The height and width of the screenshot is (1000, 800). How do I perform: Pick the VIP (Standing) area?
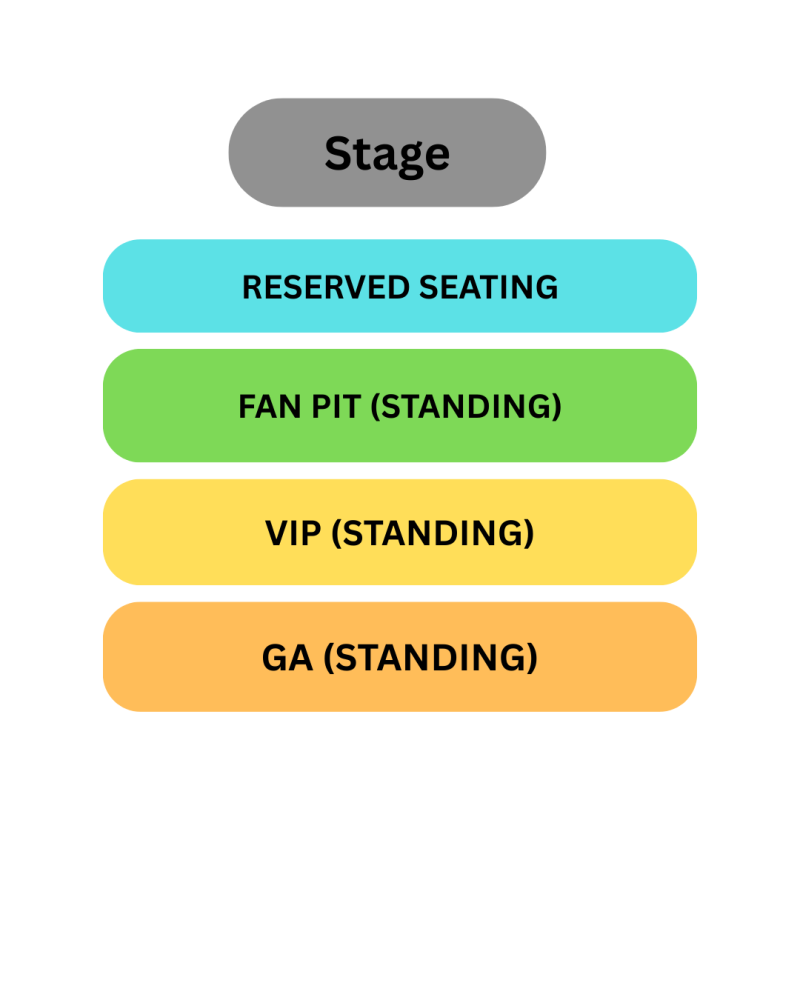point(400,532)
